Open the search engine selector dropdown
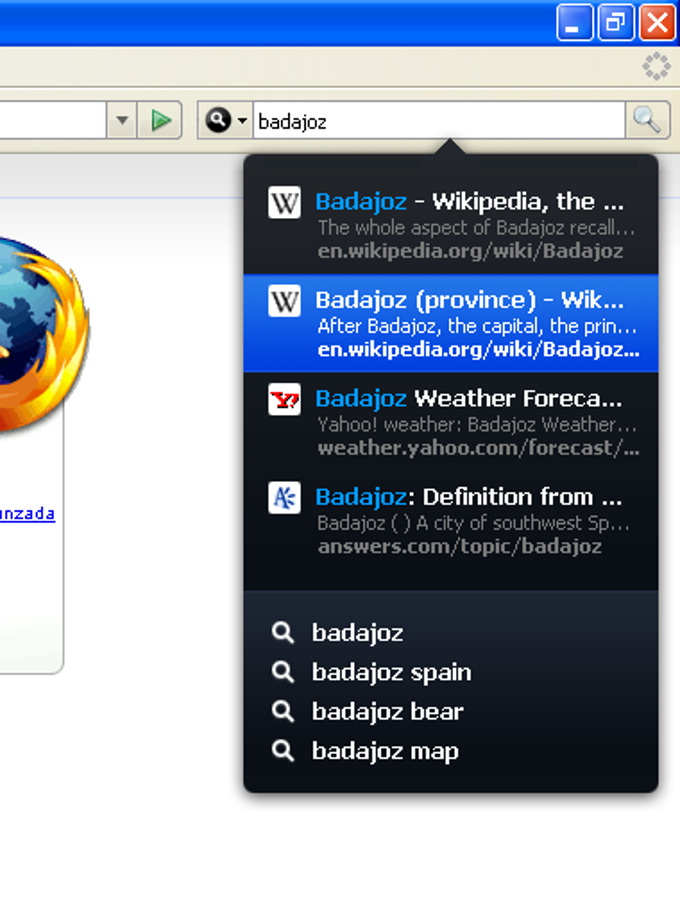 226,120
